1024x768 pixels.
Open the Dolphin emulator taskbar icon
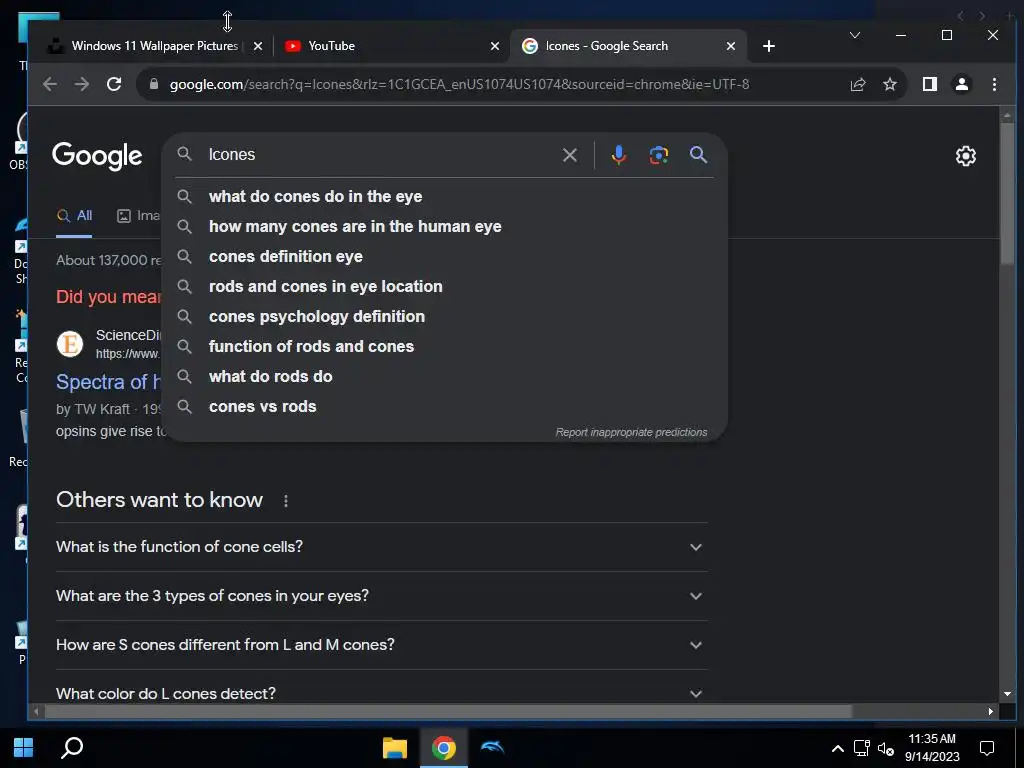[x=492, y=748]
